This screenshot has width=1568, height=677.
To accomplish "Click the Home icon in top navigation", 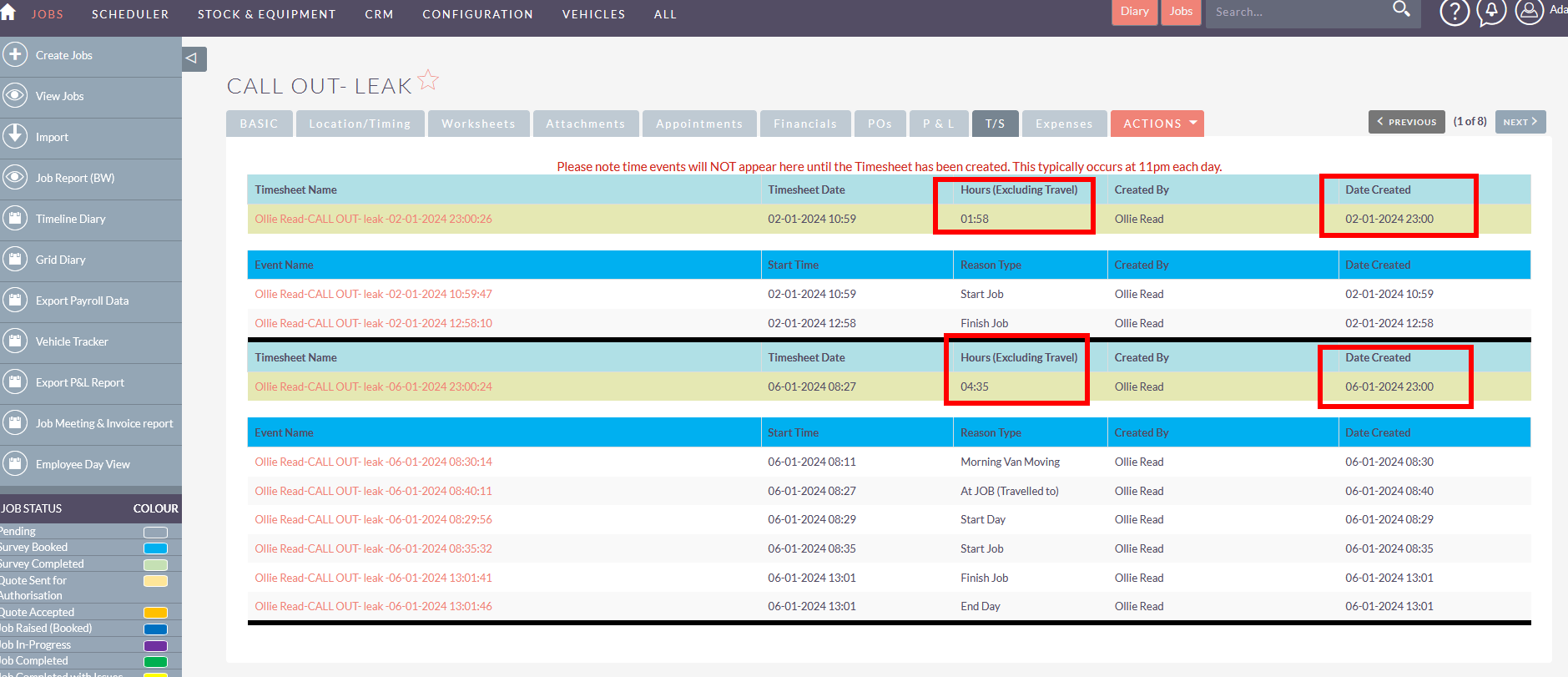I will coord(8,12).
